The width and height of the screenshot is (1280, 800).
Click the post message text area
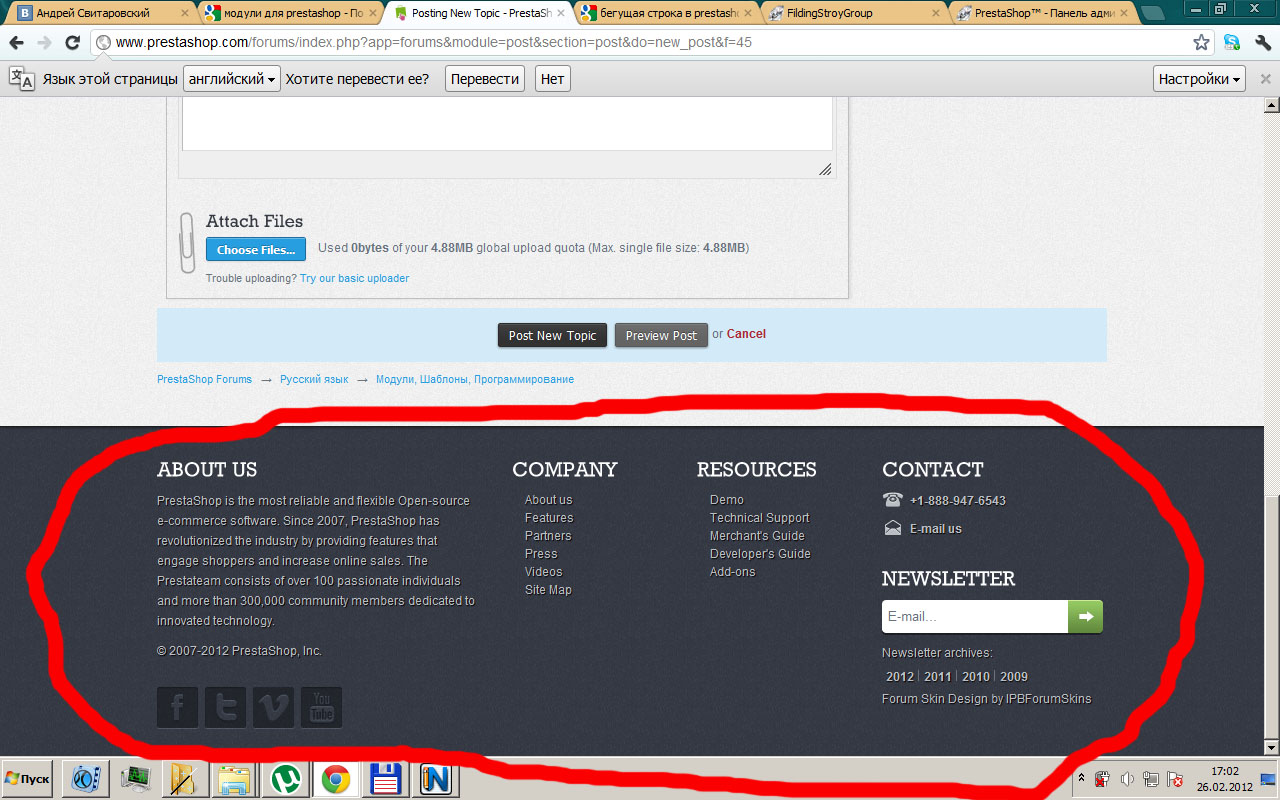click(x=507, y=124)
